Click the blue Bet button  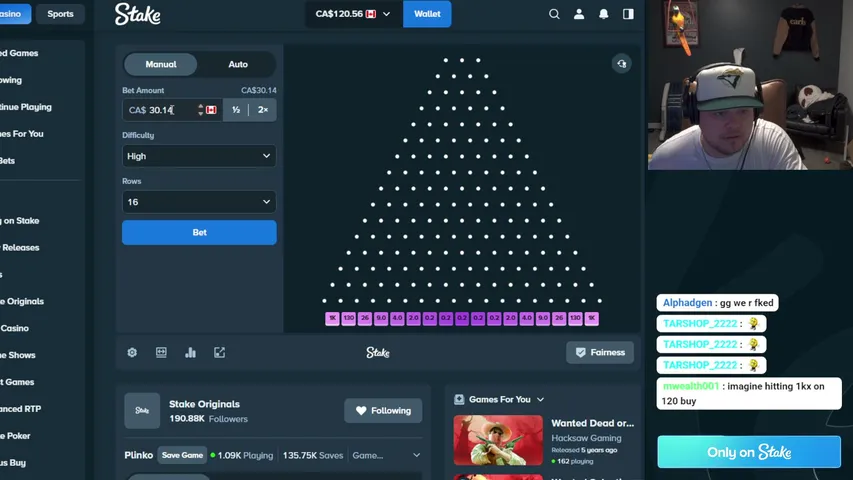pos(199,232)
